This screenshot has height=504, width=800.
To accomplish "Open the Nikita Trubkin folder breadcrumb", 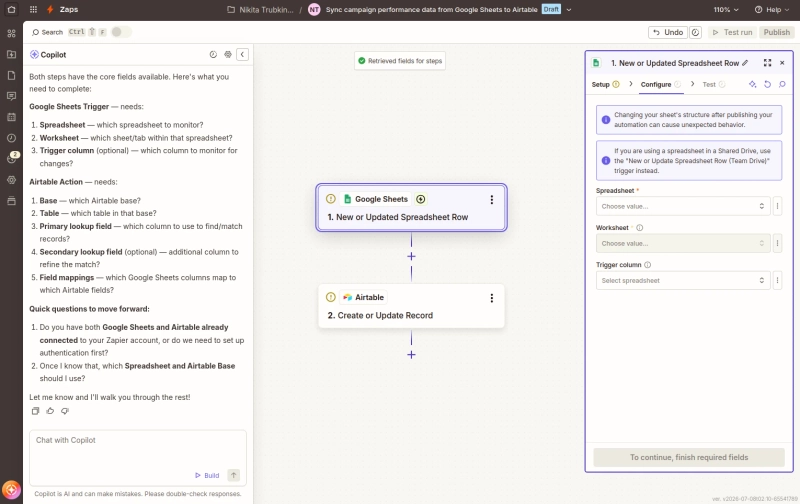I will point(260,9).
